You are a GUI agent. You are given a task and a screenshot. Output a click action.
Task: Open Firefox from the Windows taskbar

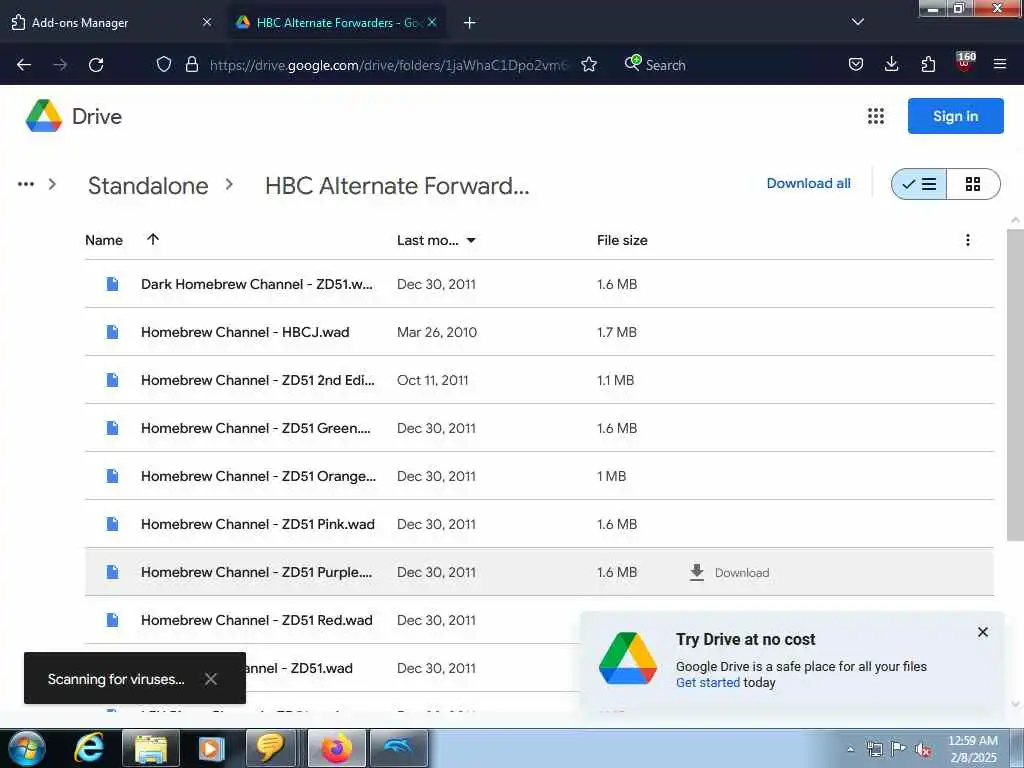coord(336,748)
